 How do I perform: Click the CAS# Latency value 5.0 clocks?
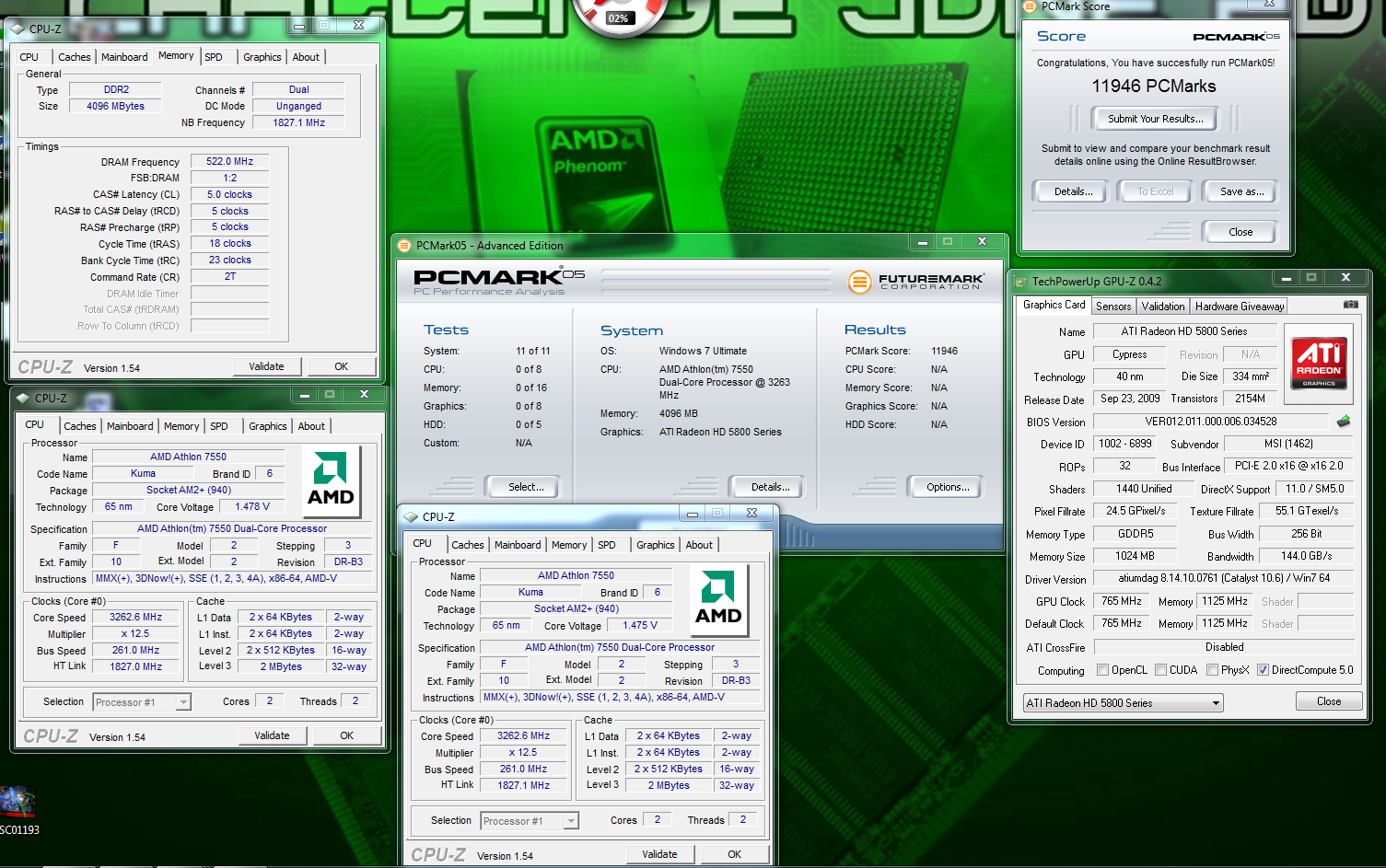229,194
